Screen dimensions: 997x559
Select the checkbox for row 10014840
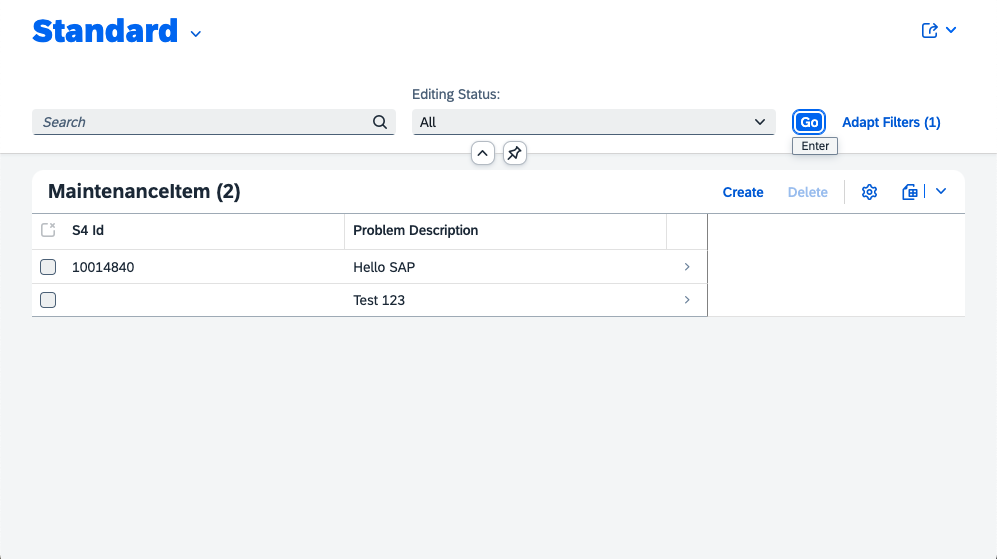(48, 267)
